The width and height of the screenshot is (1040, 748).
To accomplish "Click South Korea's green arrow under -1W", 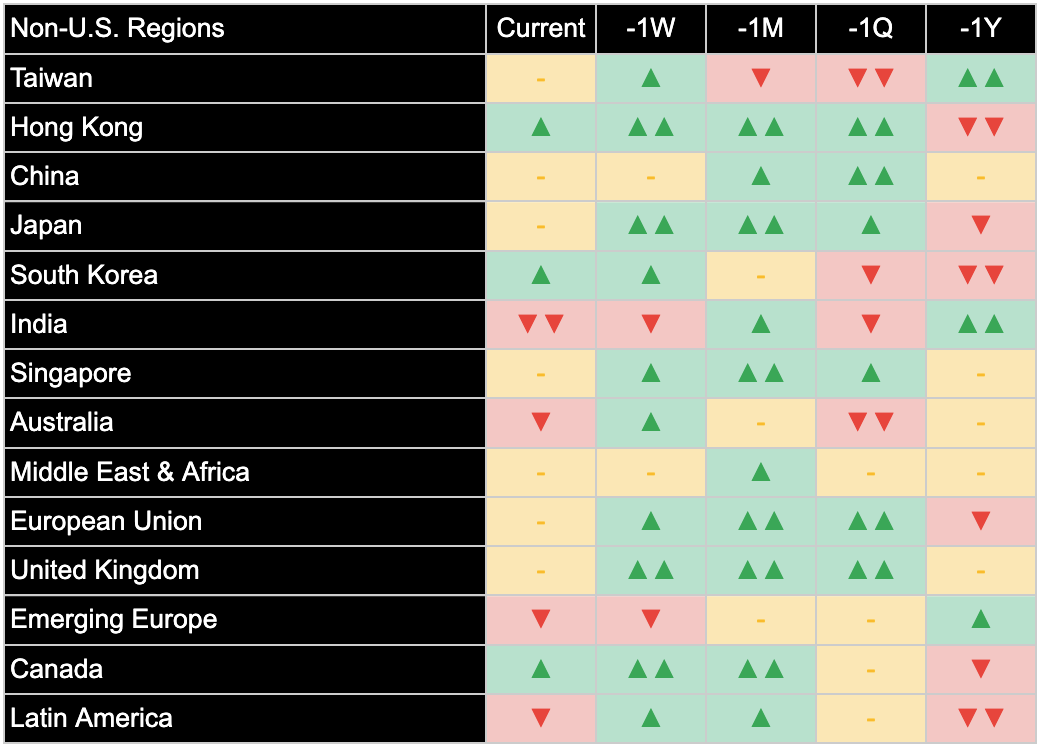I will point(651,275).
